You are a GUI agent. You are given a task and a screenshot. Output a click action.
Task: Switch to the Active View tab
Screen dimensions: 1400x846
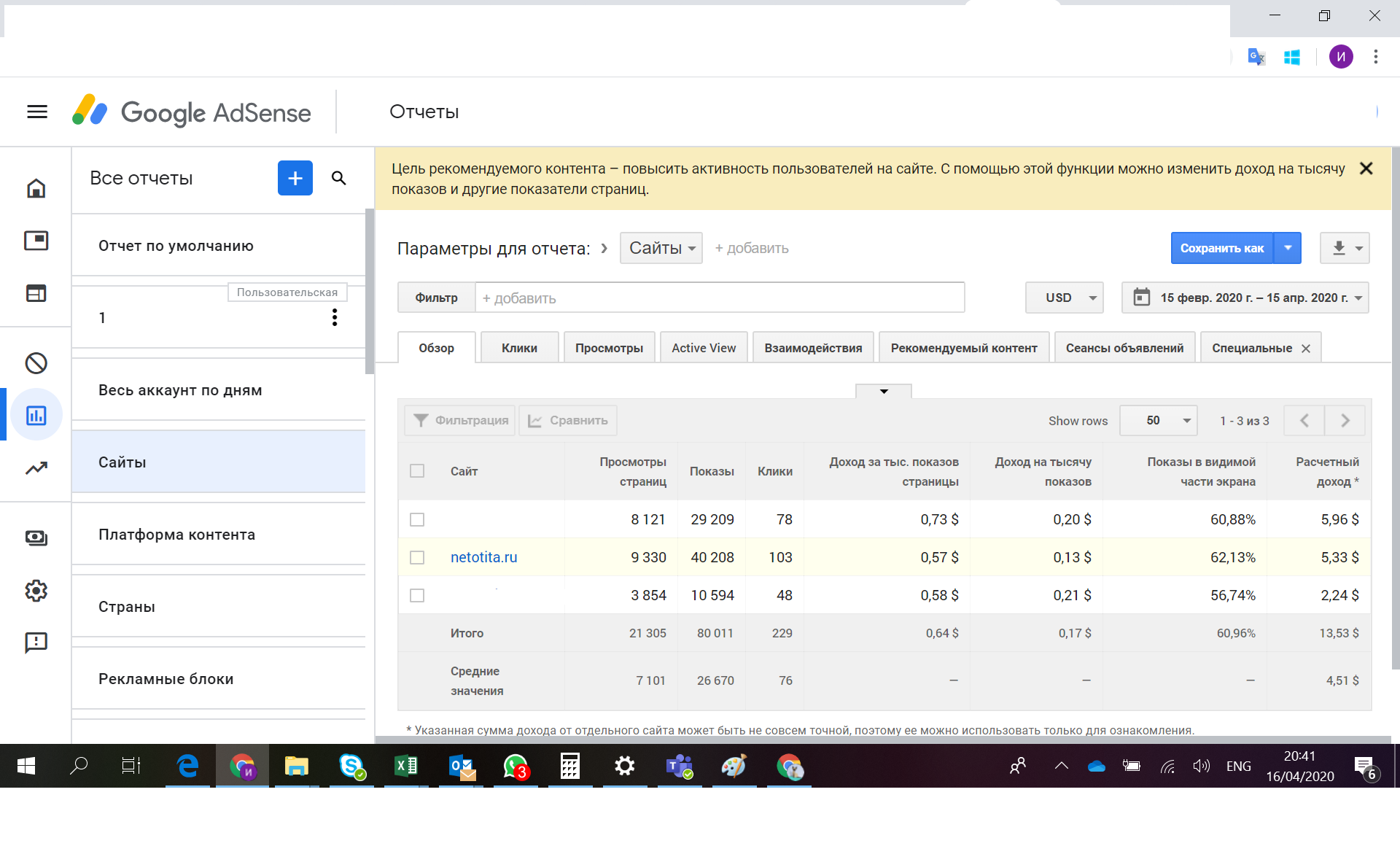click(x=703, y=348)
